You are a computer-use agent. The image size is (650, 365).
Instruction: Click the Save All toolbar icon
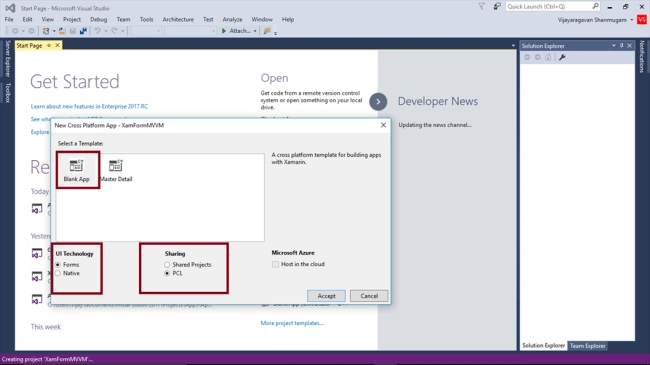coord(83,31)
